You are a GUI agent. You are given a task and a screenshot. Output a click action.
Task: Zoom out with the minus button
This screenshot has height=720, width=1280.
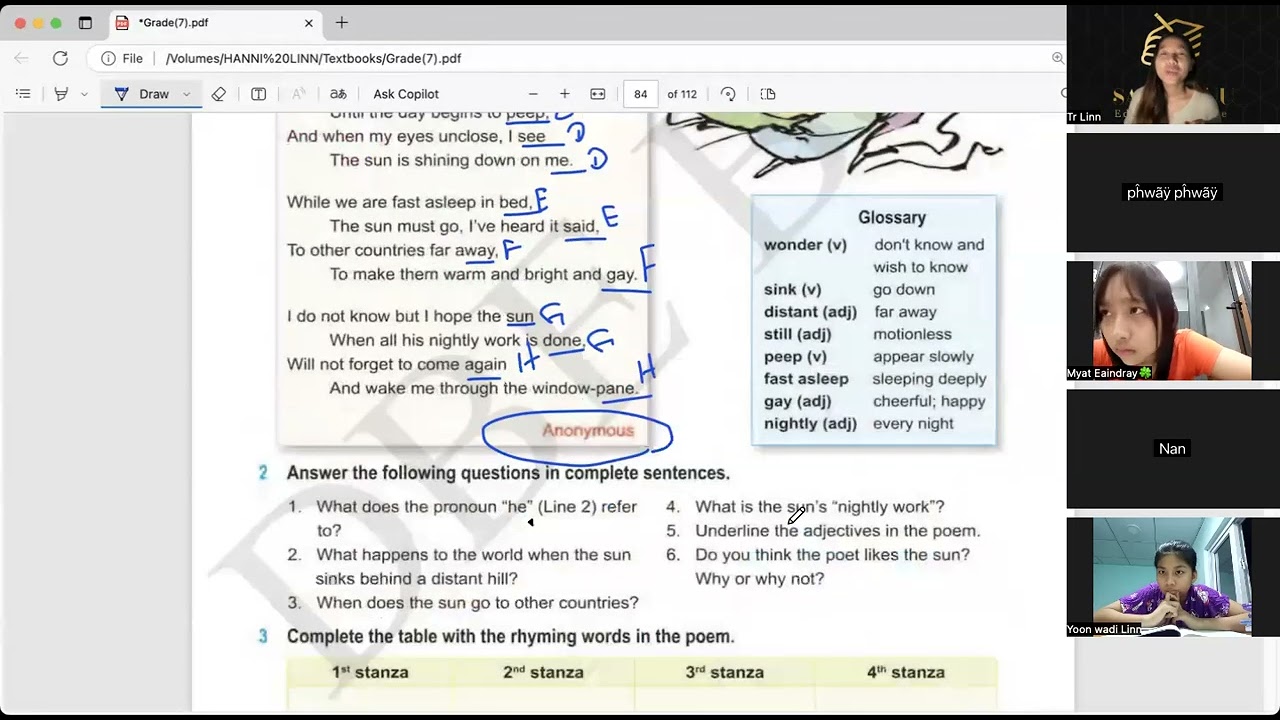coord(533,94)
